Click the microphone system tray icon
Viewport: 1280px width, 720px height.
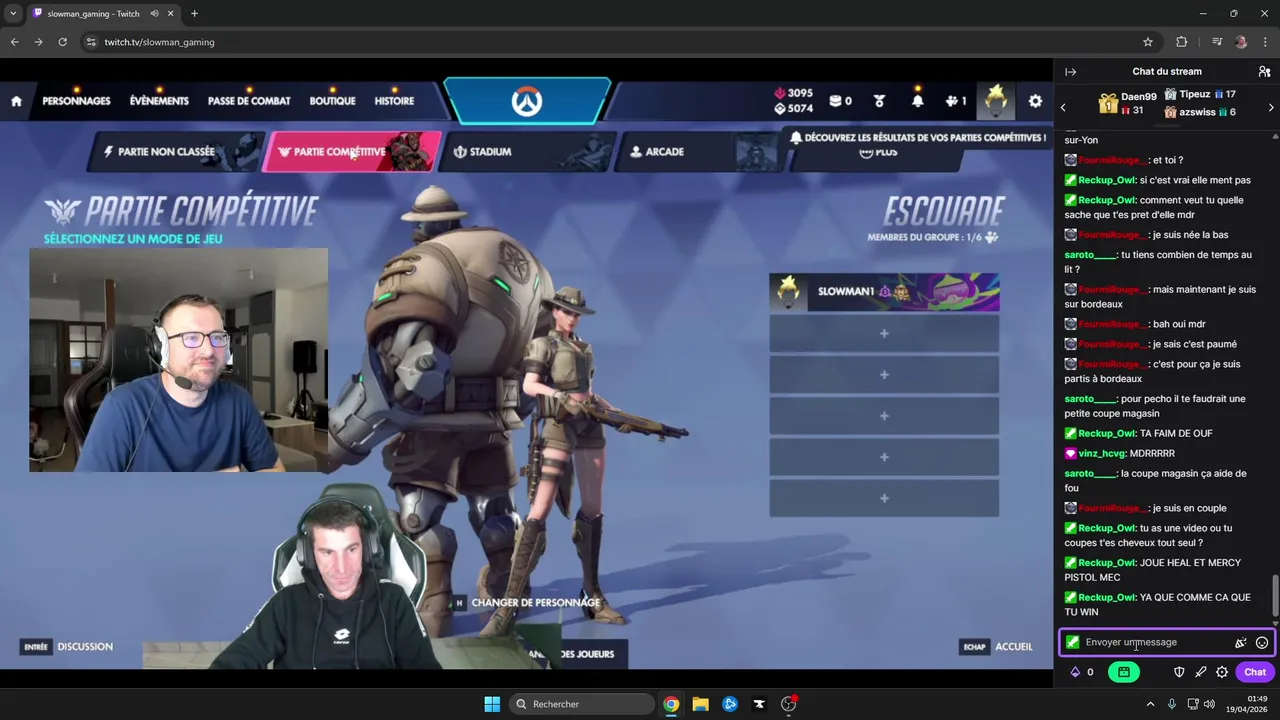point(1172,704)
